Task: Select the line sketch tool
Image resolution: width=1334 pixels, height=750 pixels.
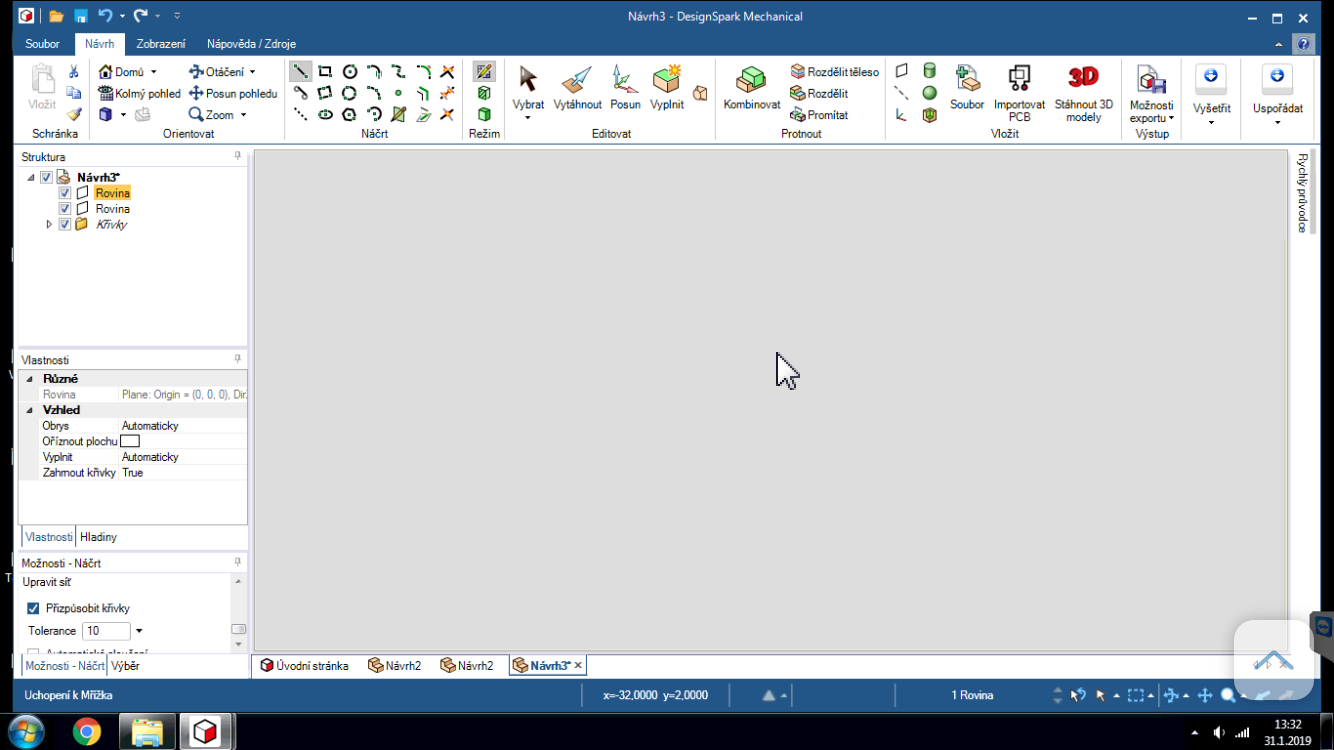Action: [300, 72]
